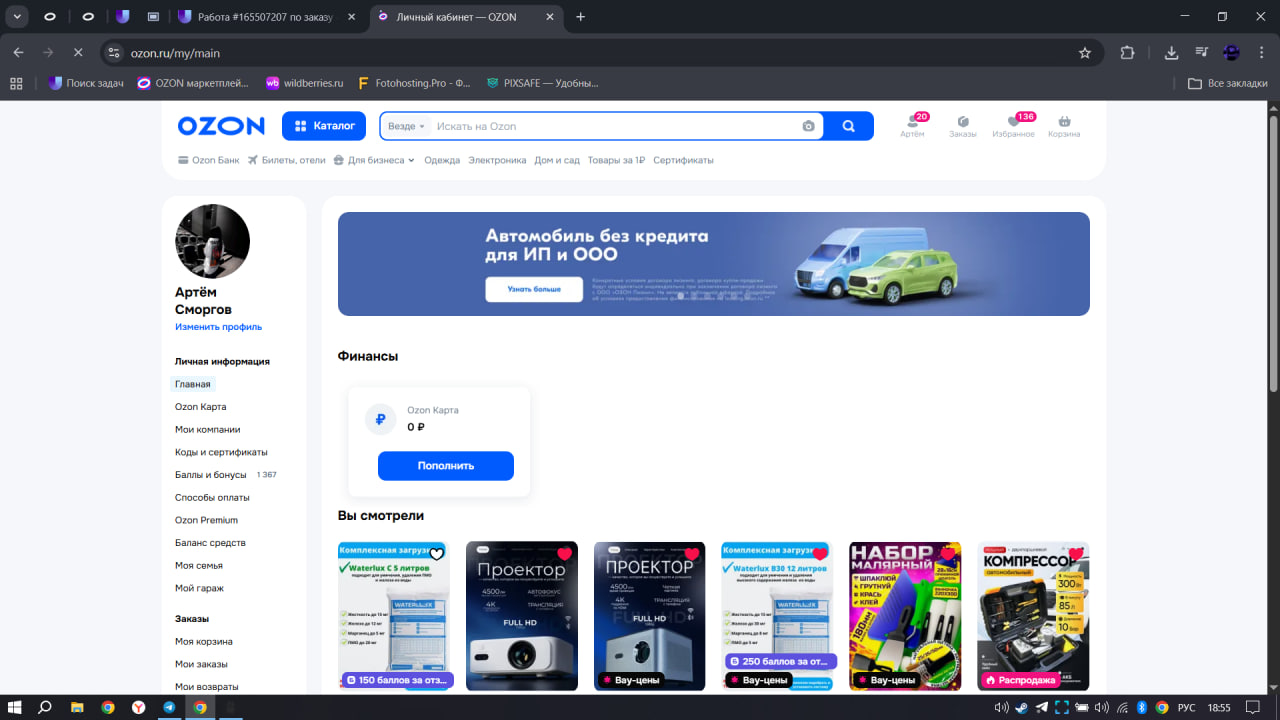The height and width of the screenshot is (720, 1280).
Task: Open the Компрессор product thumbnail
Action: click(1033, 616)
